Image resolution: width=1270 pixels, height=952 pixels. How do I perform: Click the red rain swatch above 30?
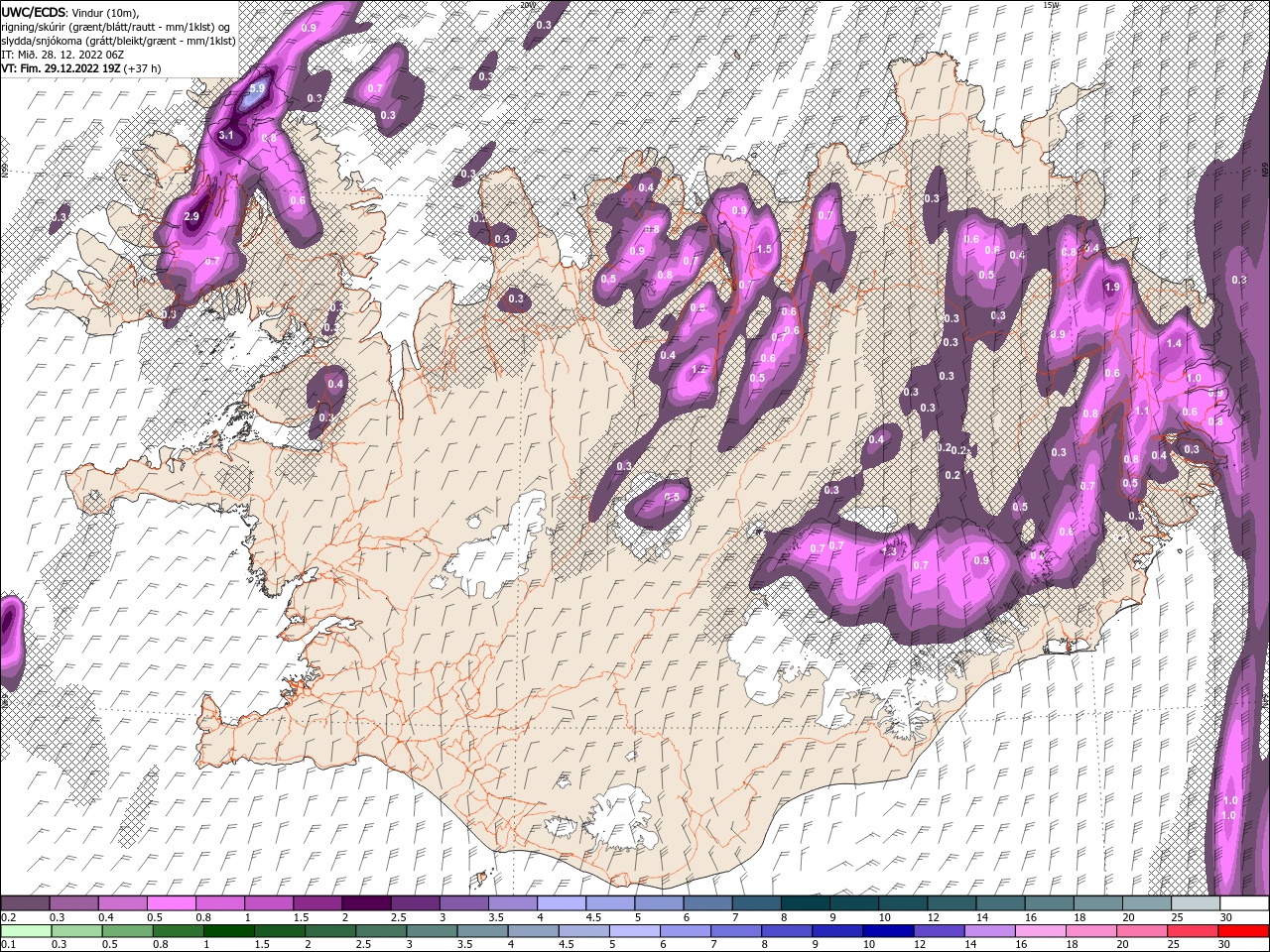pyautogui.click(x=1242, y=931)
